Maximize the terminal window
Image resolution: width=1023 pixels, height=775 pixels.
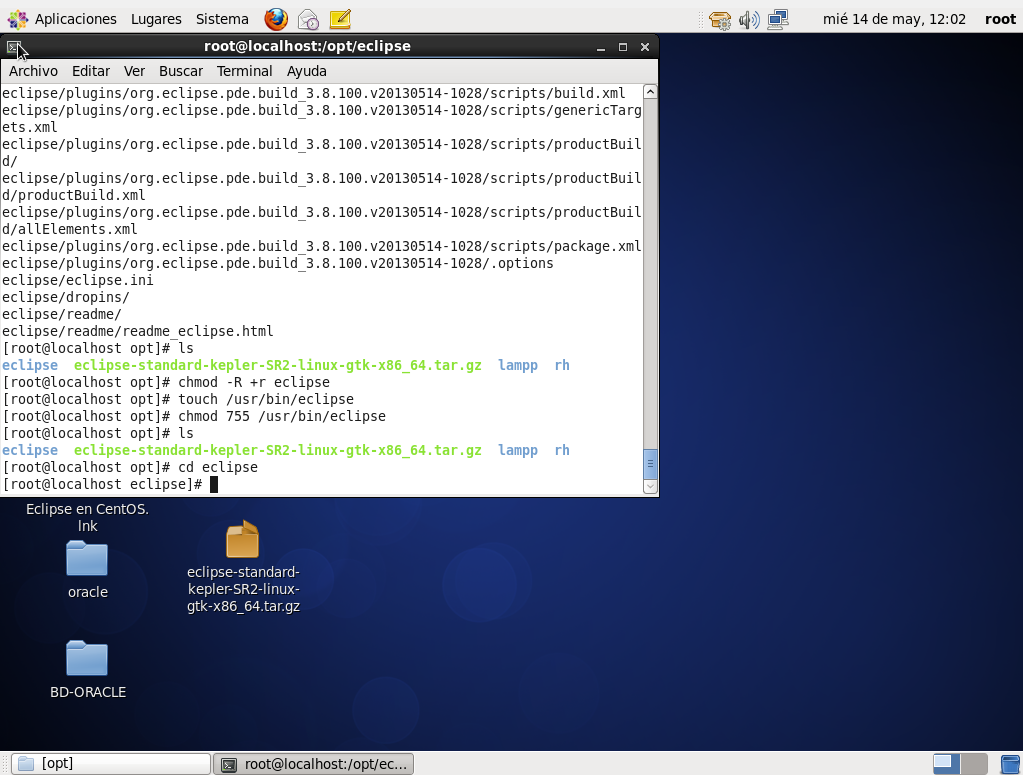623,48
